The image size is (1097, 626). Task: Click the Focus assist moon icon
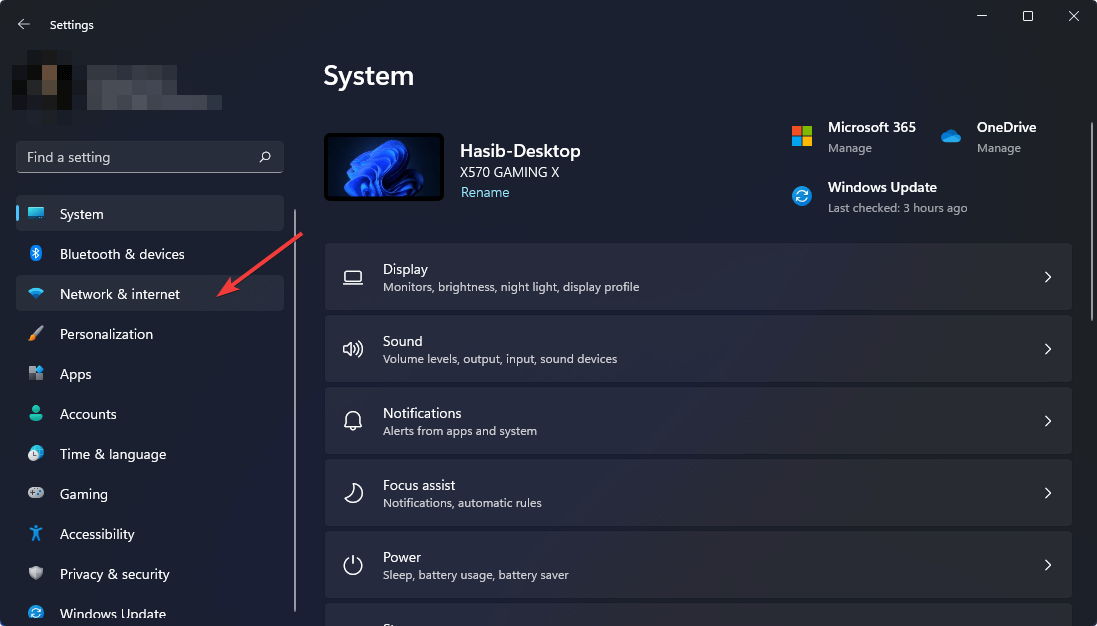(352, 493)
